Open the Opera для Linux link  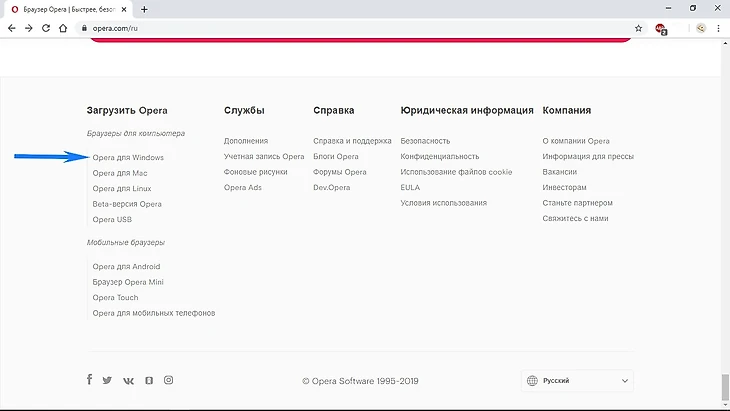point(122,189)
